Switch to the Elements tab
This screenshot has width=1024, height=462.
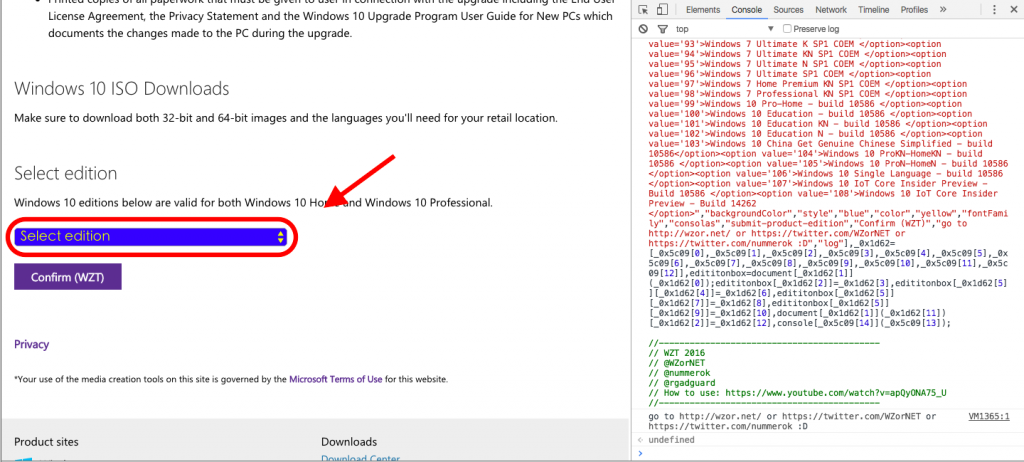703,10
